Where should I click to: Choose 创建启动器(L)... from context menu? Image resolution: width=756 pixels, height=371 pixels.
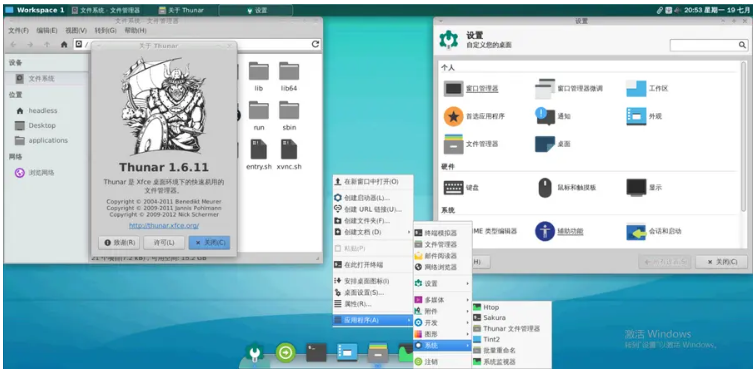tap(373, 198)
